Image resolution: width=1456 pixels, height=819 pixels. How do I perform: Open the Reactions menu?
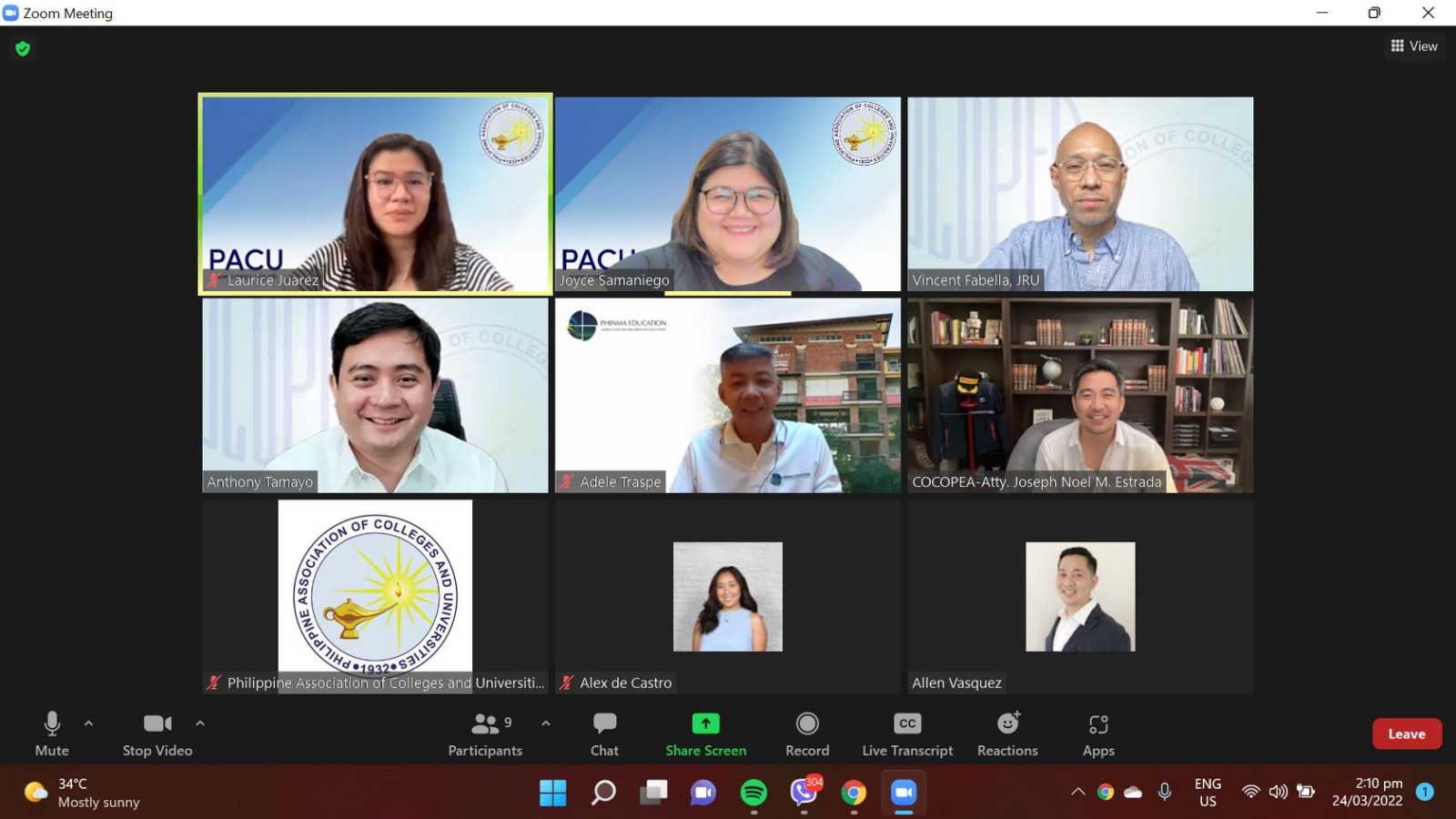coord(1007,733)
